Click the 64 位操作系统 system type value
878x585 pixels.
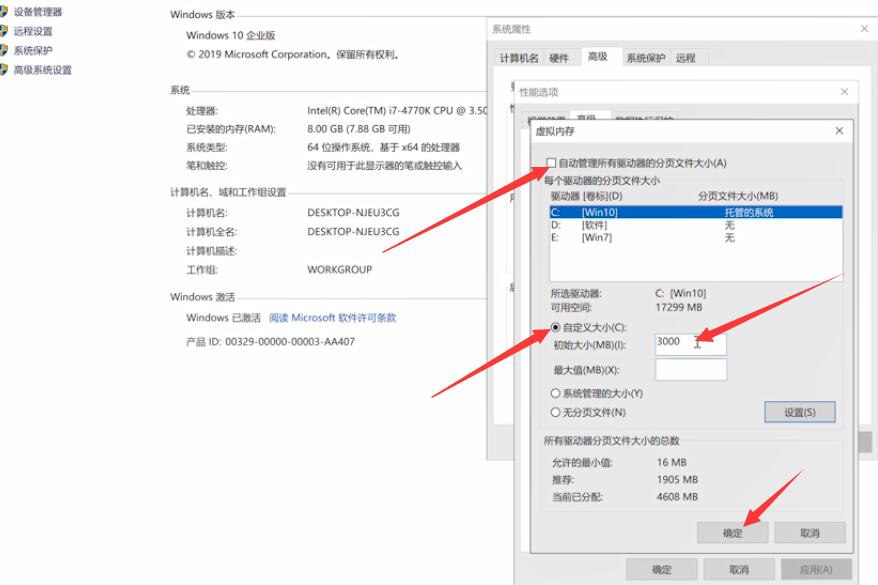pyautogui.click(x=384, y=147)
